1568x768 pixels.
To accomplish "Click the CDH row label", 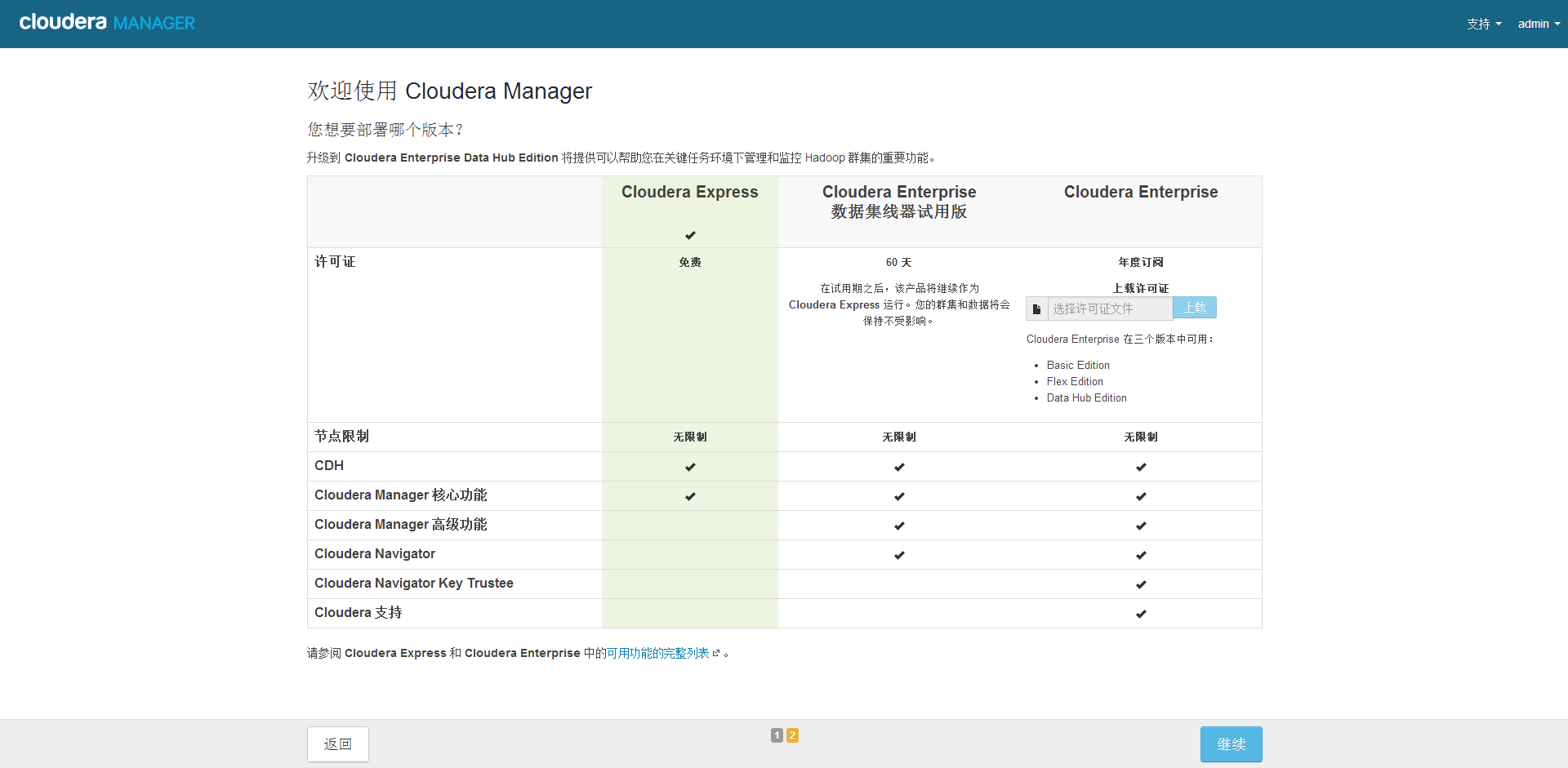I will point(329,465).
